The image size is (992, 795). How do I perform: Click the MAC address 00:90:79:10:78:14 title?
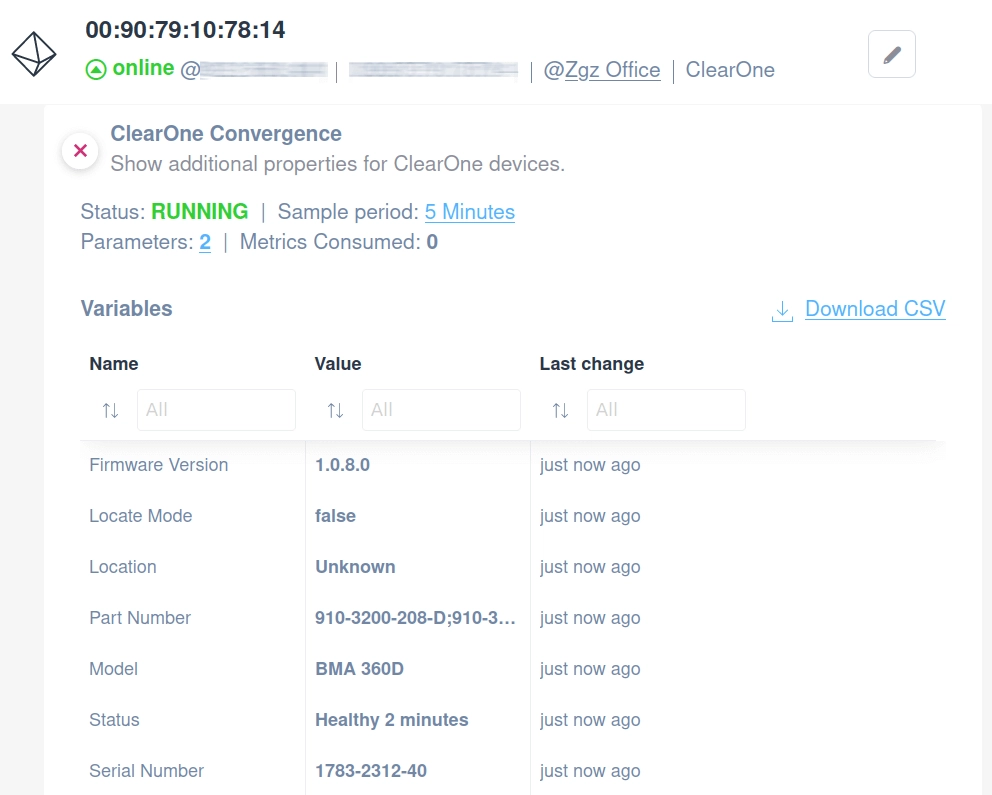coord(185,30)
